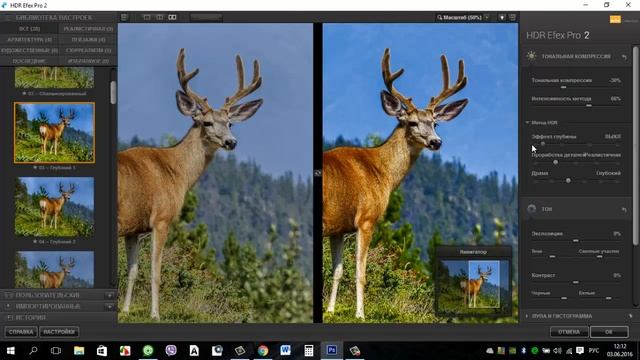
Task: Select the highlighted Глубокий 1 preset thumbnail
Action: coord(54,133)
